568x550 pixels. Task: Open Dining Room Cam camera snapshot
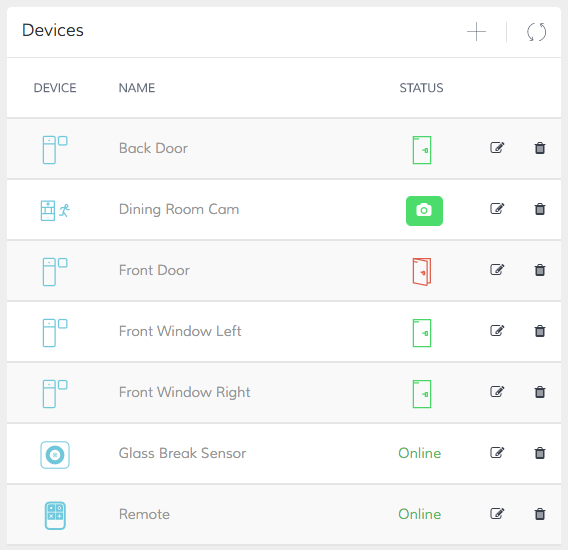[424, 211]
